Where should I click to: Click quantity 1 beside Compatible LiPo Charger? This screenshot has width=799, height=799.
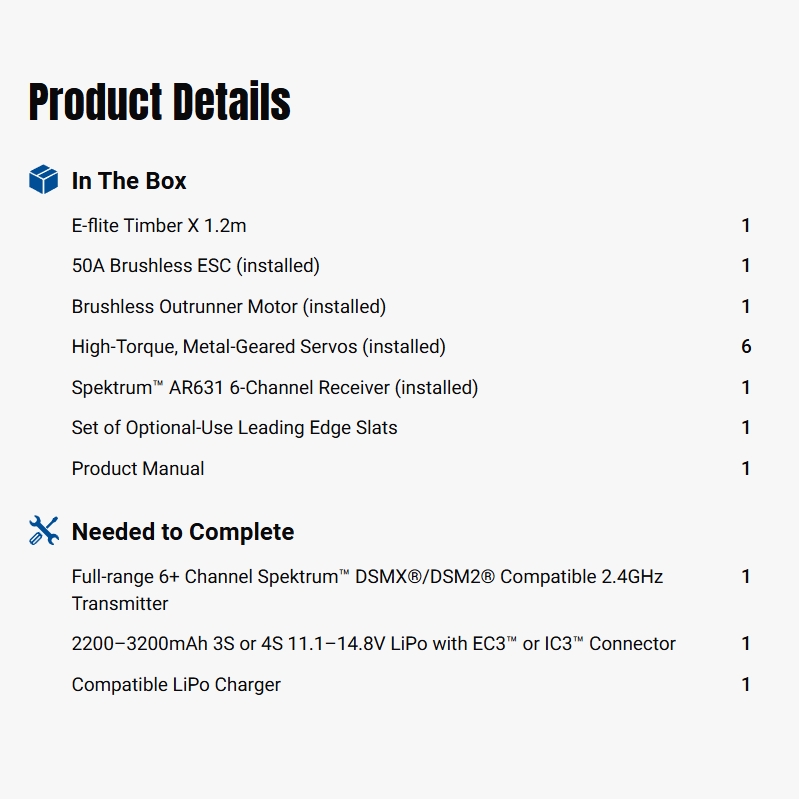[x=746, y=685]
